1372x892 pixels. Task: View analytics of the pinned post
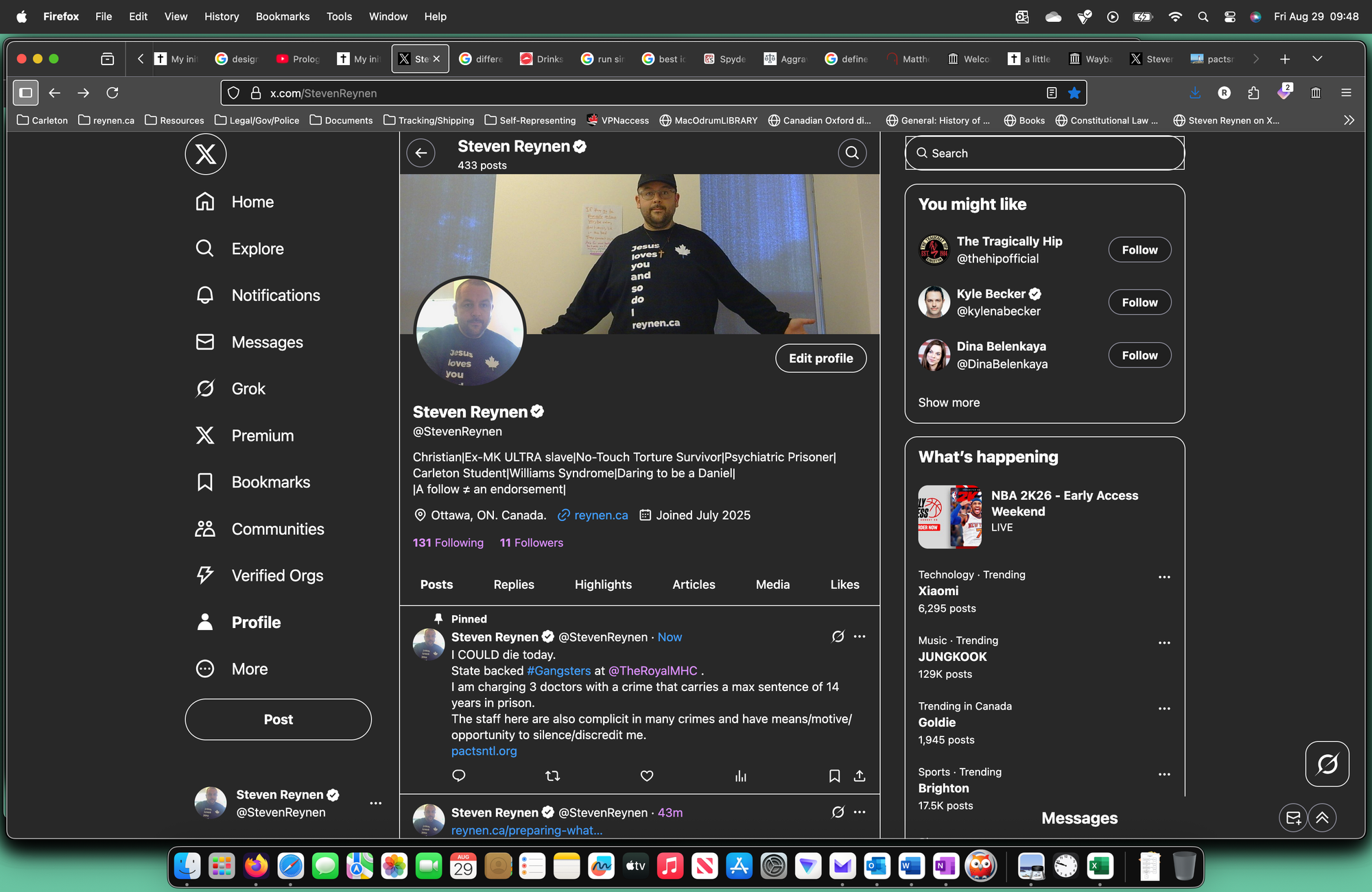[740, 775]
